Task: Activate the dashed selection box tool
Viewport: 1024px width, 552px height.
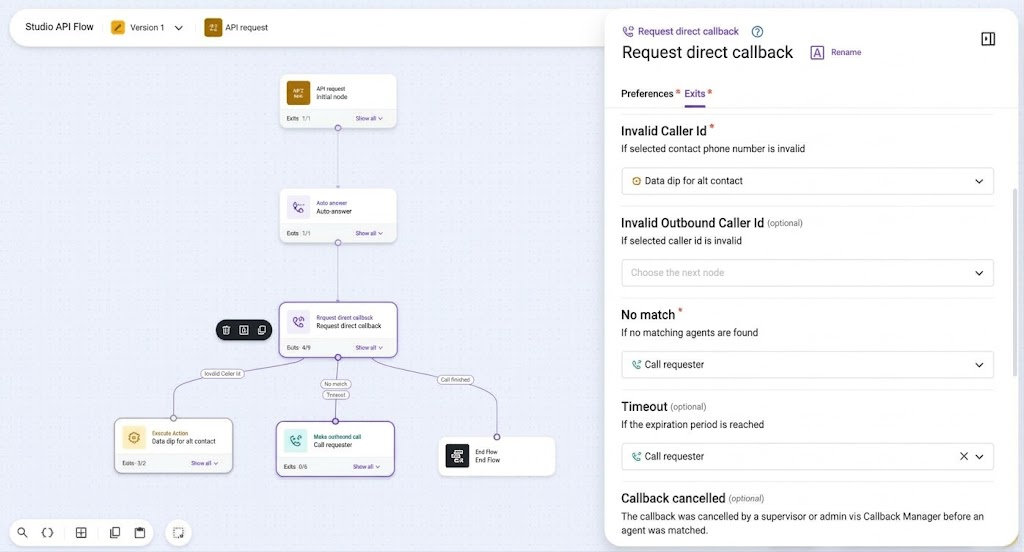Action: coord(178,532)
